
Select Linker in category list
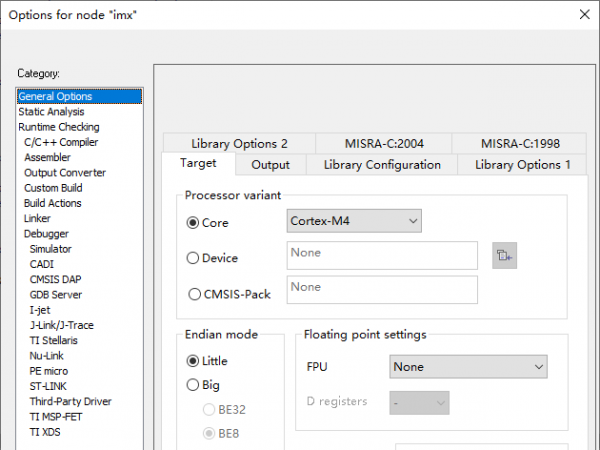click(38, 219)
